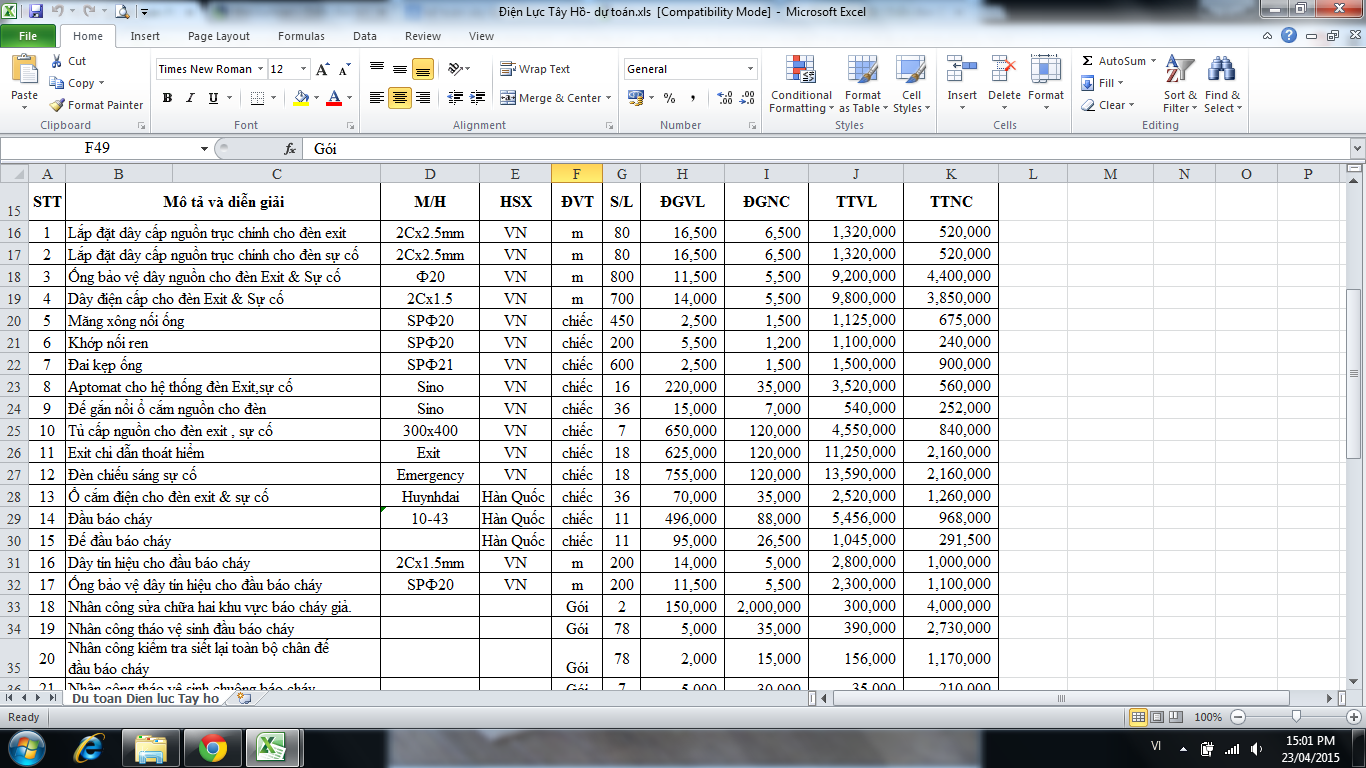The width and height of the screenshot is (1366, 768).
Task: Open Conditional Formatting menu
Action: (x=800, y=86)
